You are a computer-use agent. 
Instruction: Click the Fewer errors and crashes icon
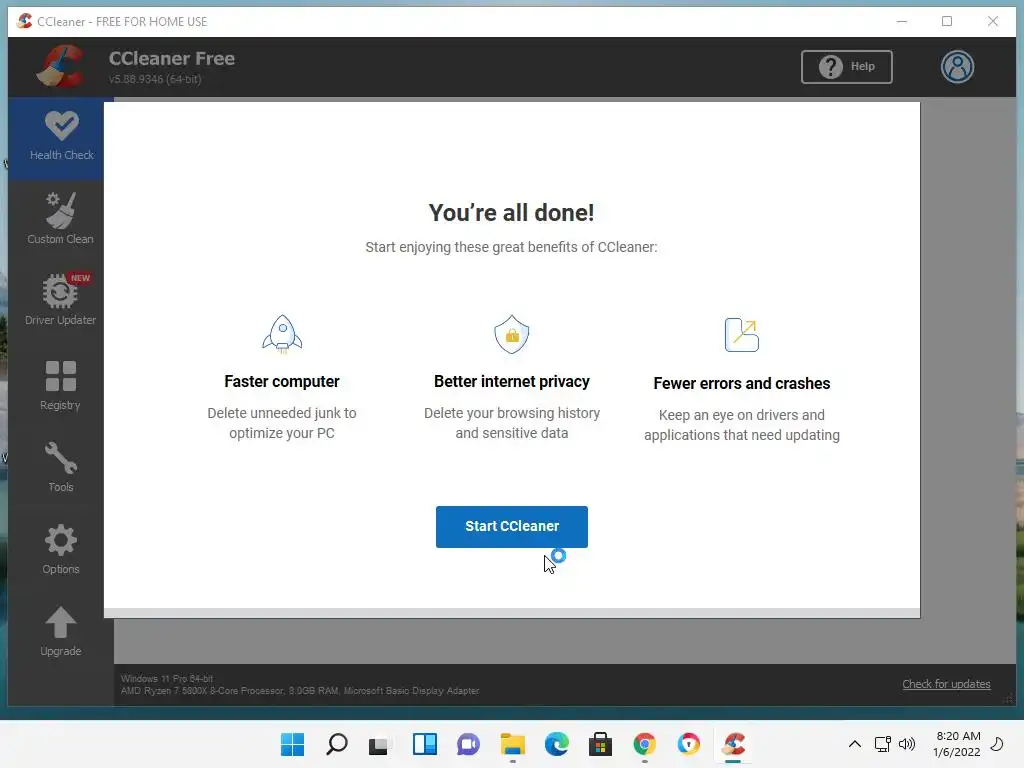coord(742,334)
